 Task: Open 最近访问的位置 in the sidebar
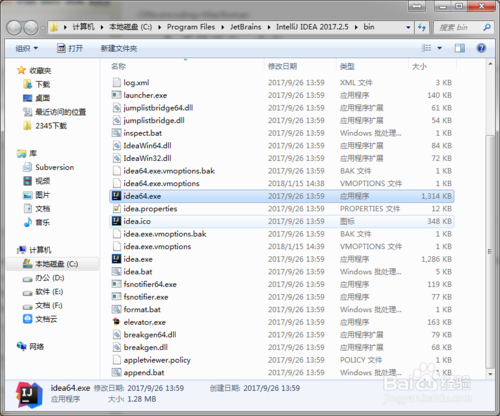54,112
